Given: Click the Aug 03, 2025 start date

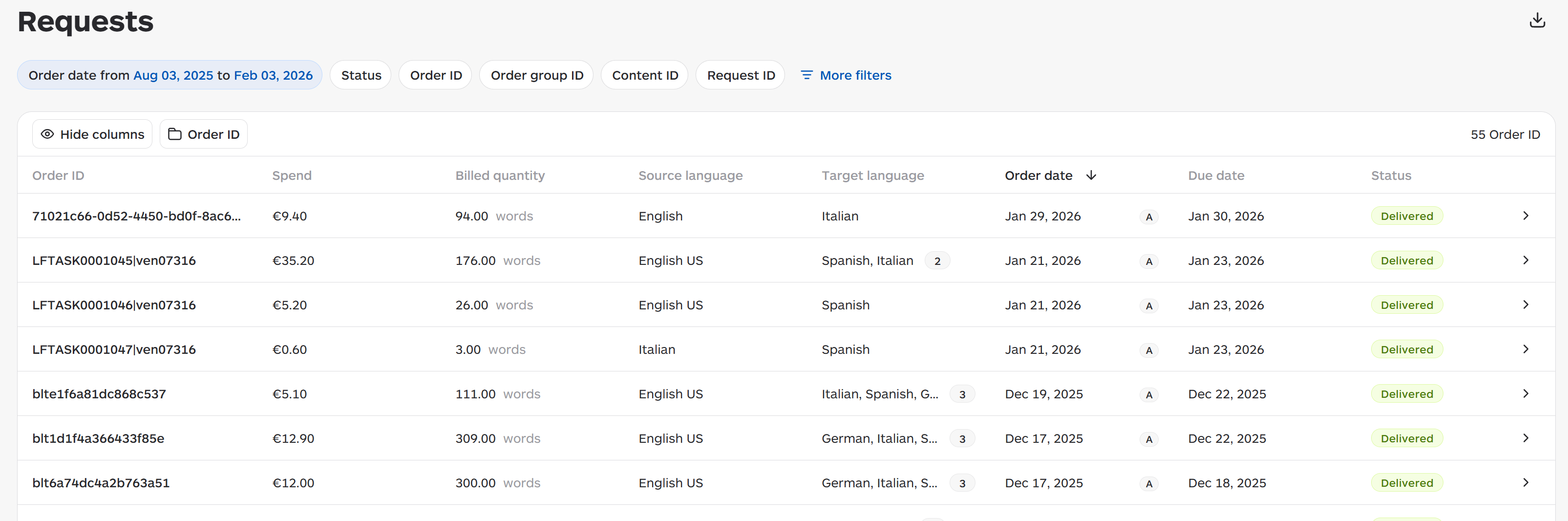Looking at the screenshot, I should (173, 75).
